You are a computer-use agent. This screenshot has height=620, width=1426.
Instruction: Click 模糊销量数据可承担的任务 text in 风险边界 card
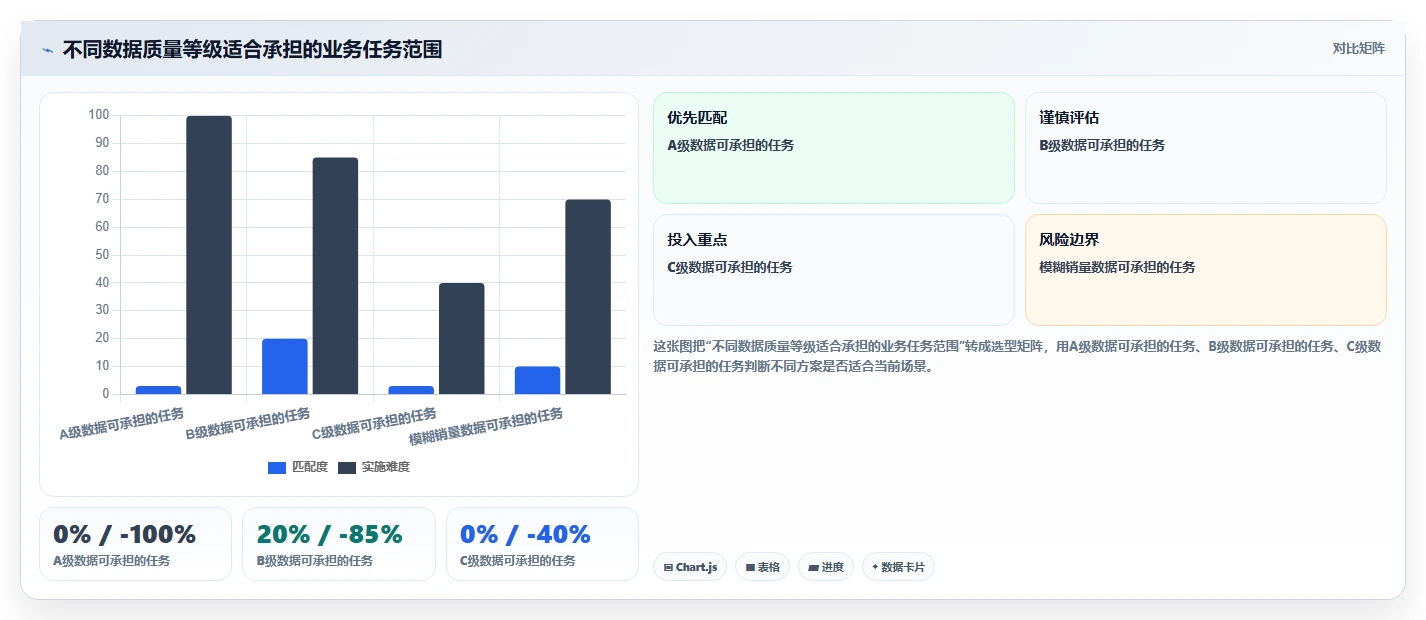1117,267
